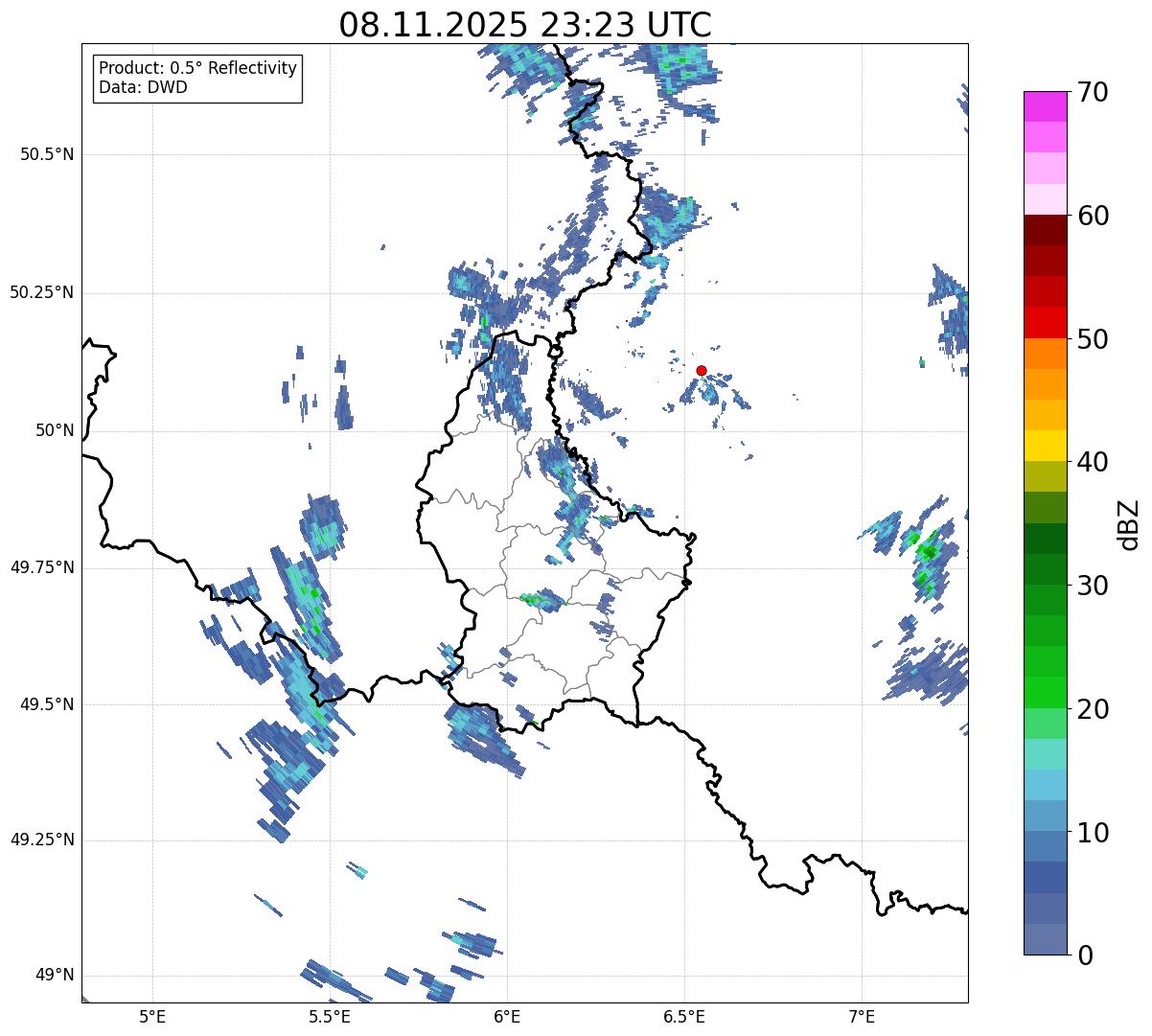Screen dimensions: 1152x1036
Task: Click the magenta top colorbar segment
Action: click(1046, 106)
